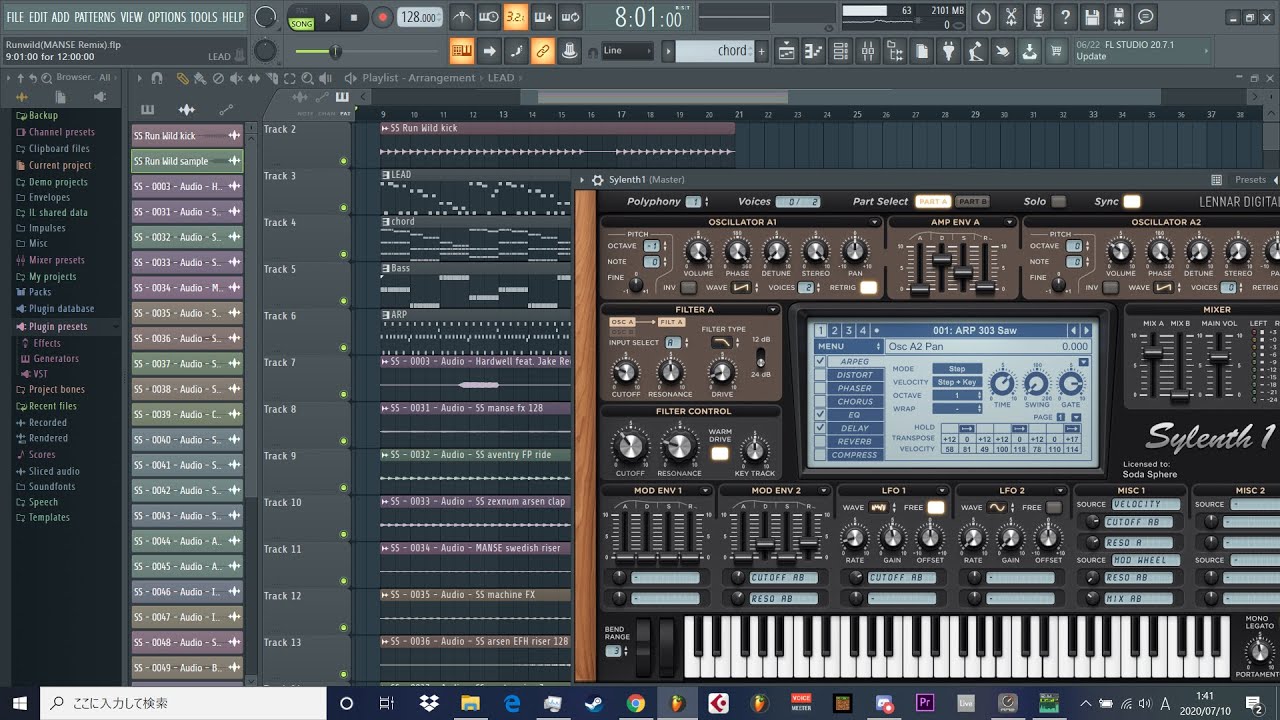Click the save project floppy icon

1092,17
